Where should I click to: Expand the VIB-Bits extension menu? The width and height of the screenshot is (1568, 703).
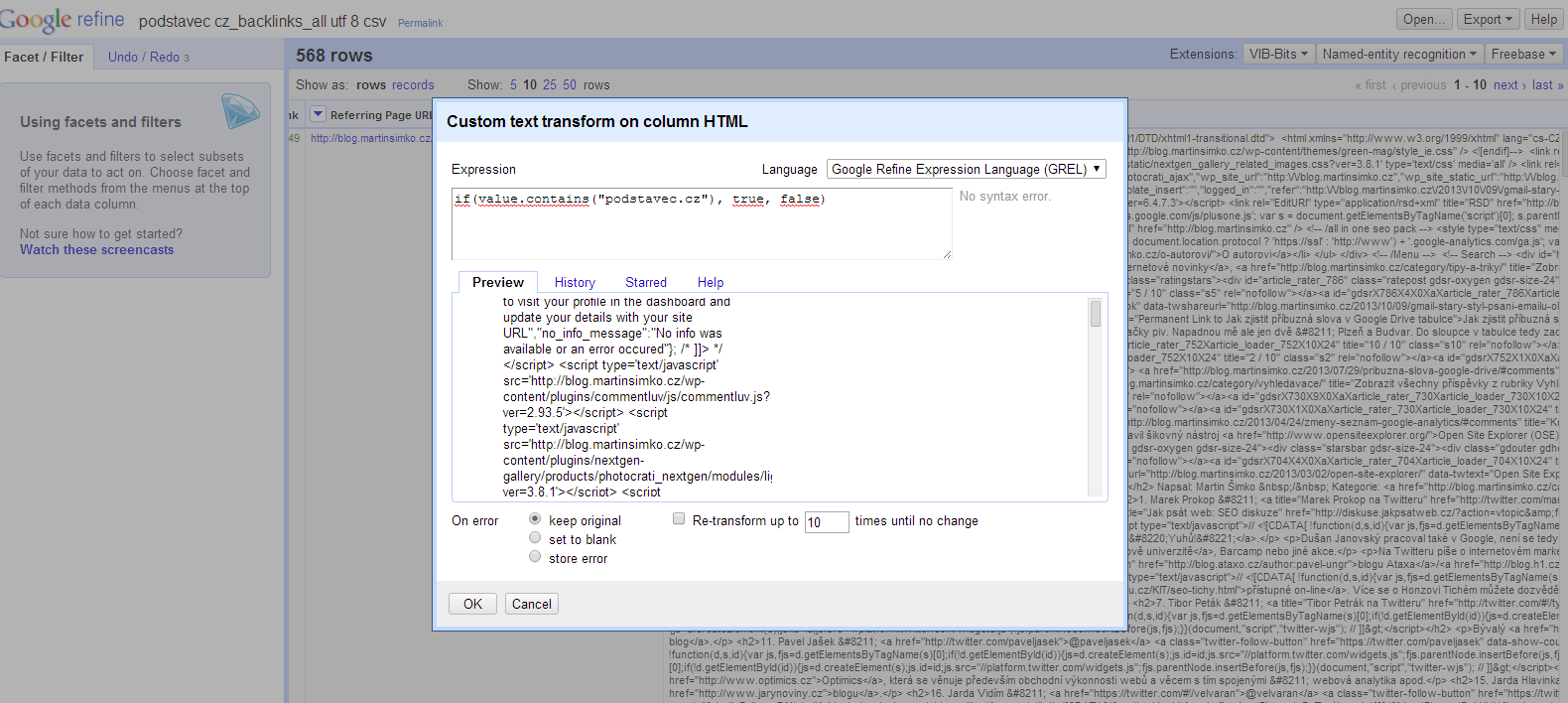1278,54
